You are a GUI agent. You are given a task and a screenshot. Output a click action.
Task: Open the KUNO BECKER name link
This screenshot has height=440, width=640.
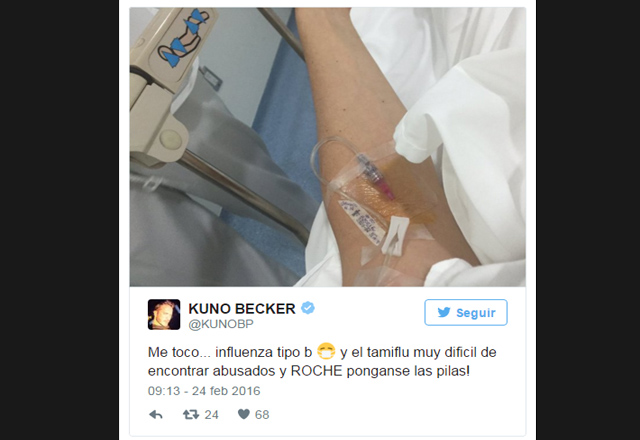pyautogui.click(x=242, y=309)
